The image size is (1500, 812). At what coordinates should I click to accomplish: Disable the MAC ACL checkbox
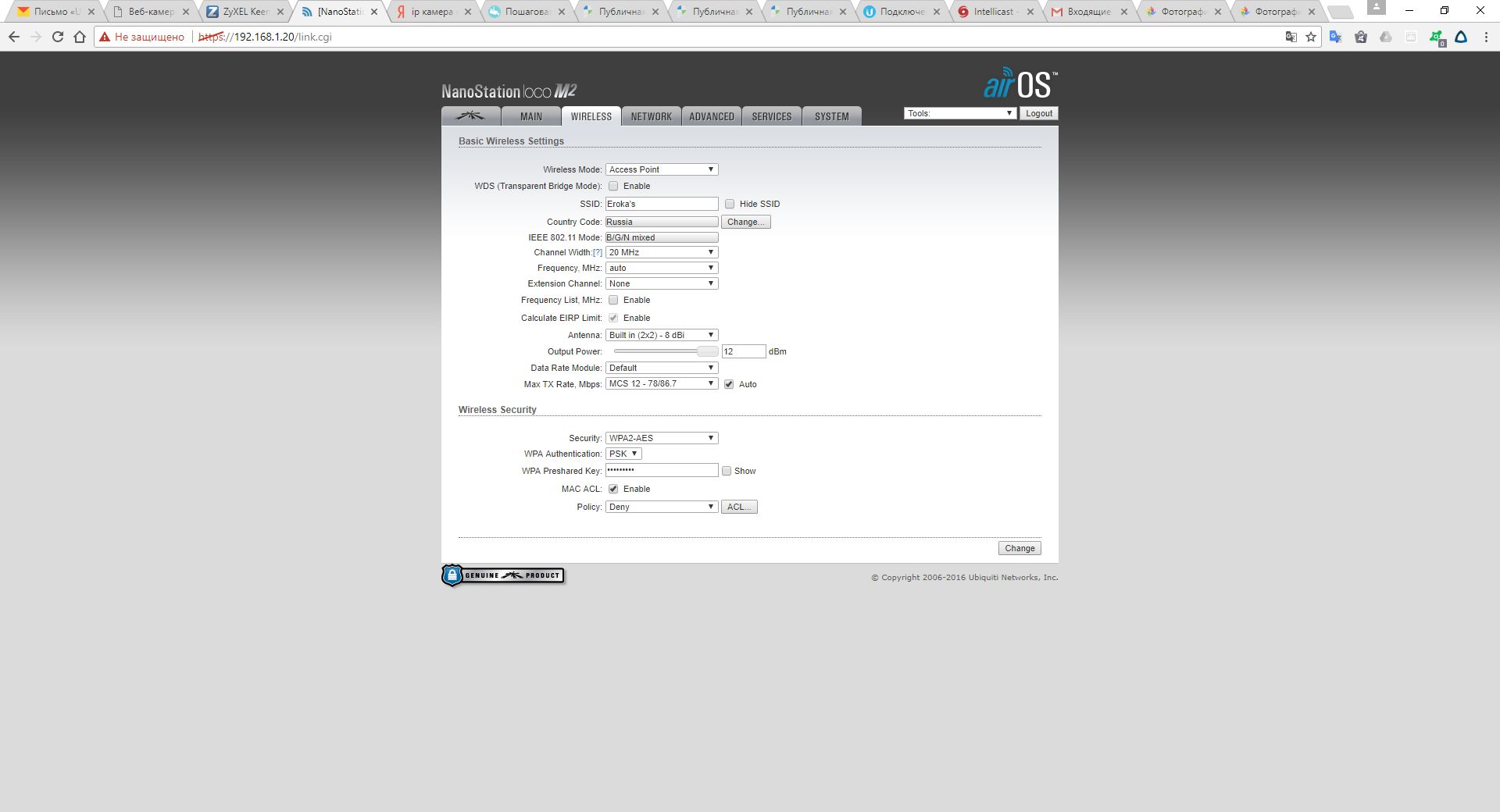613,489
